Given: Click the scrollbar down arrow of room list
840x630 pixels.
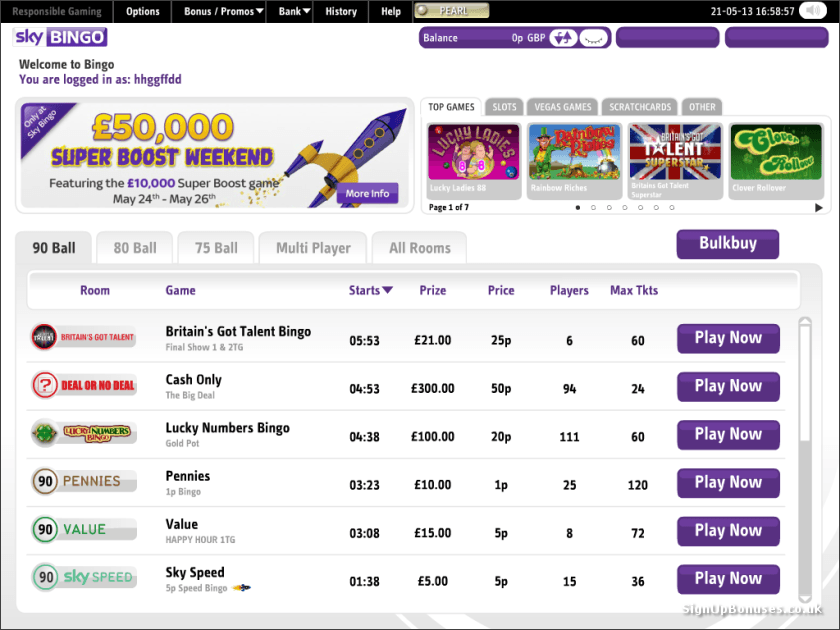Looking at the screenshot, I should point(805,598).
